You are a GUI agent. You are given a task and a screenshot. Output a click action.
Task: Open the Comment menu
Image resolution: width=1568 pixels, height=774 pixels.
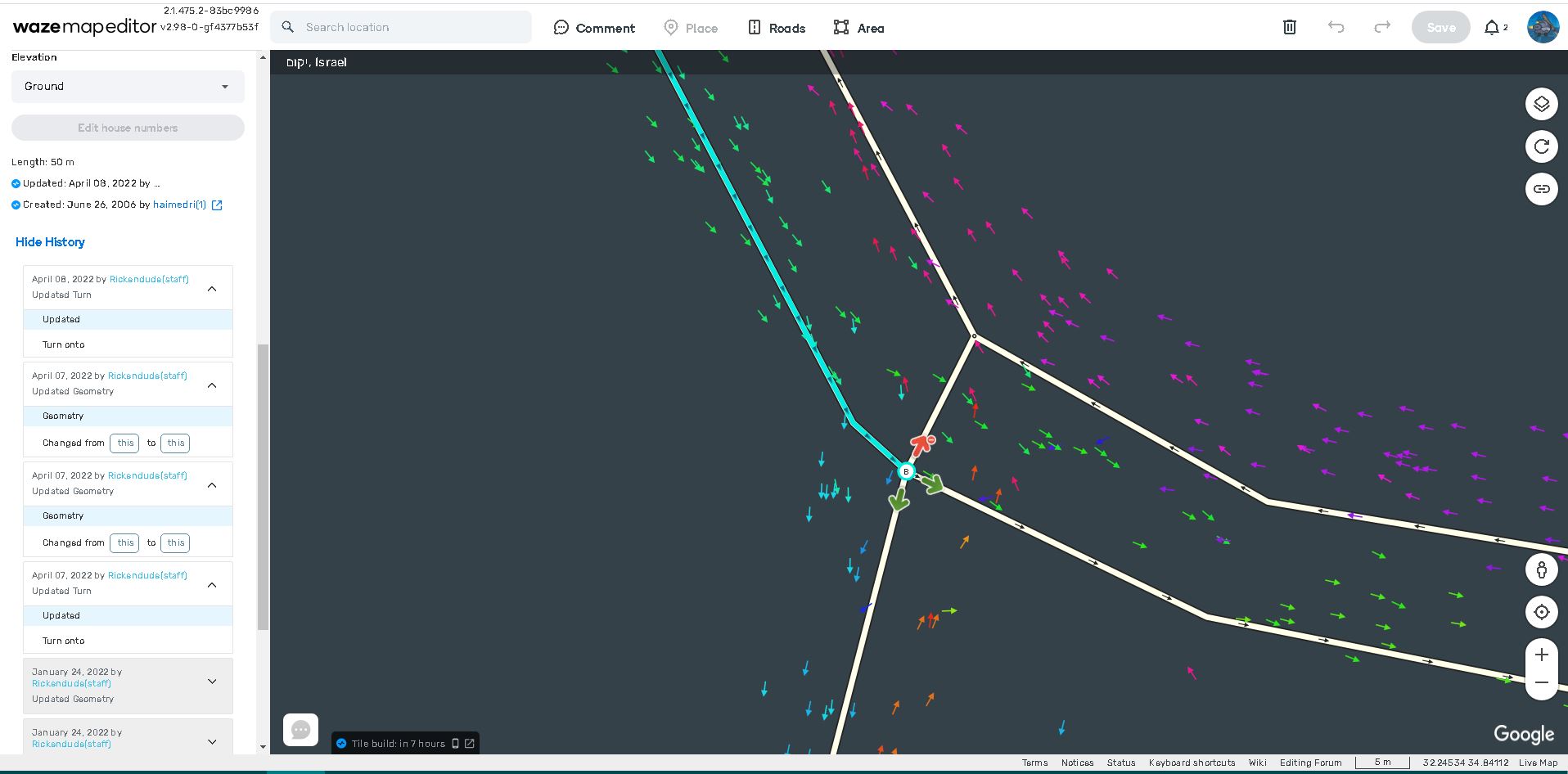(594, 28)
